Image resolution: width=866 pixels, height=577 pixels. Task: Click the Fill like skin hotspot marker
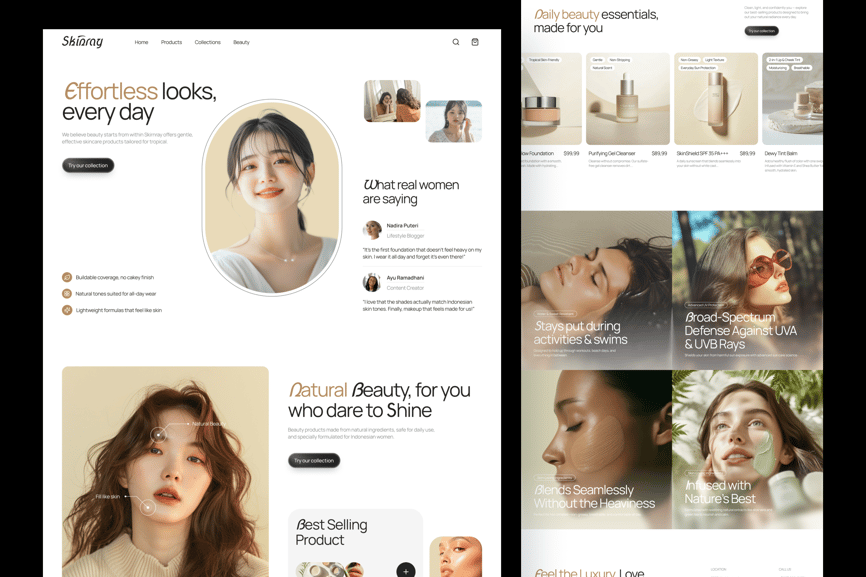[148, 508]
